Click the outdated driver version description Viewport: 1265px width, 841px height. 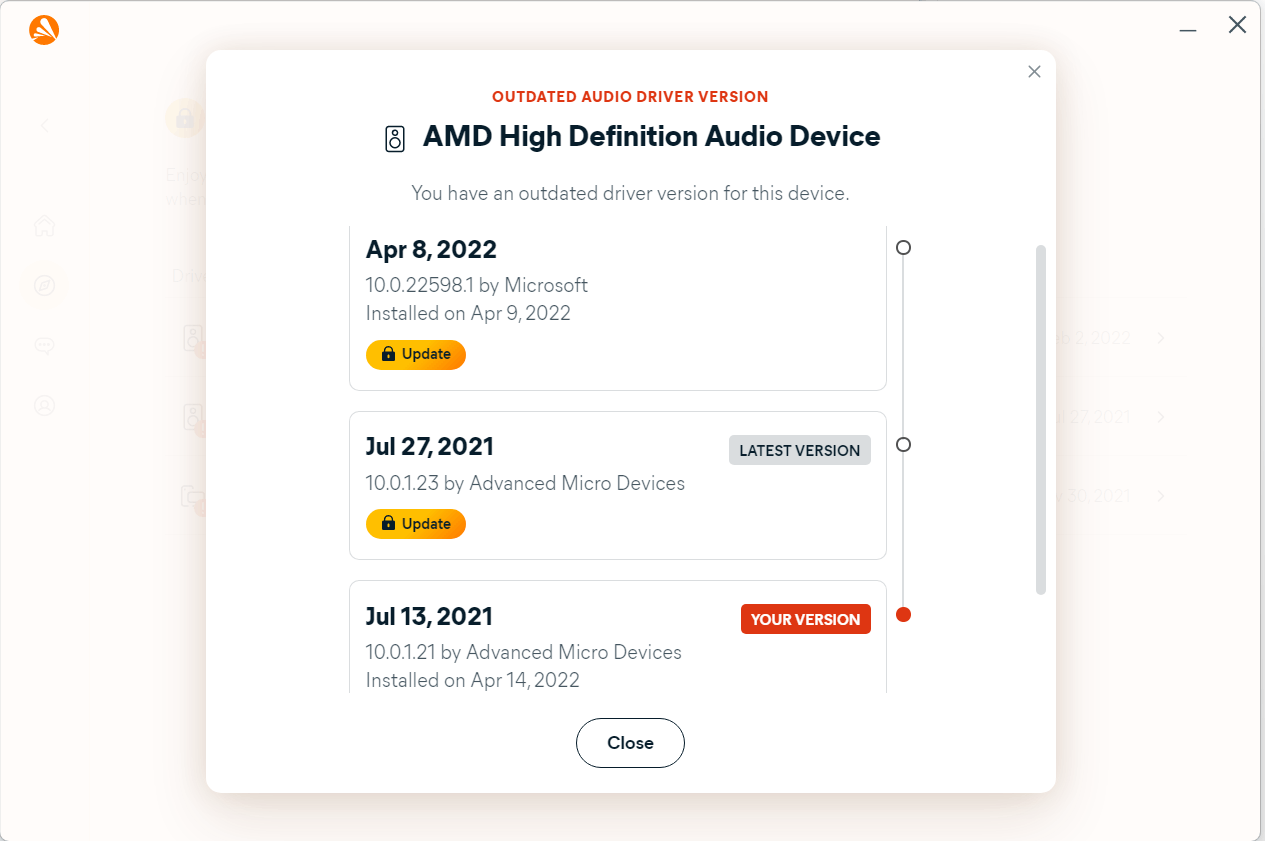click(630, 193)
